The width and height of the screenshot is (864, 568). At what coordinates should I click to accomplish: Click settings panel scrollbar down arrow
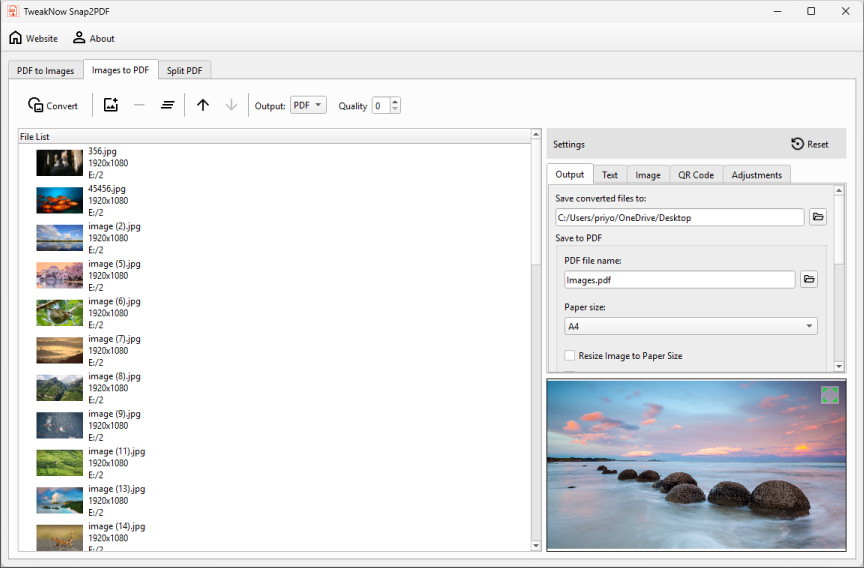click(x=839, y=366)
